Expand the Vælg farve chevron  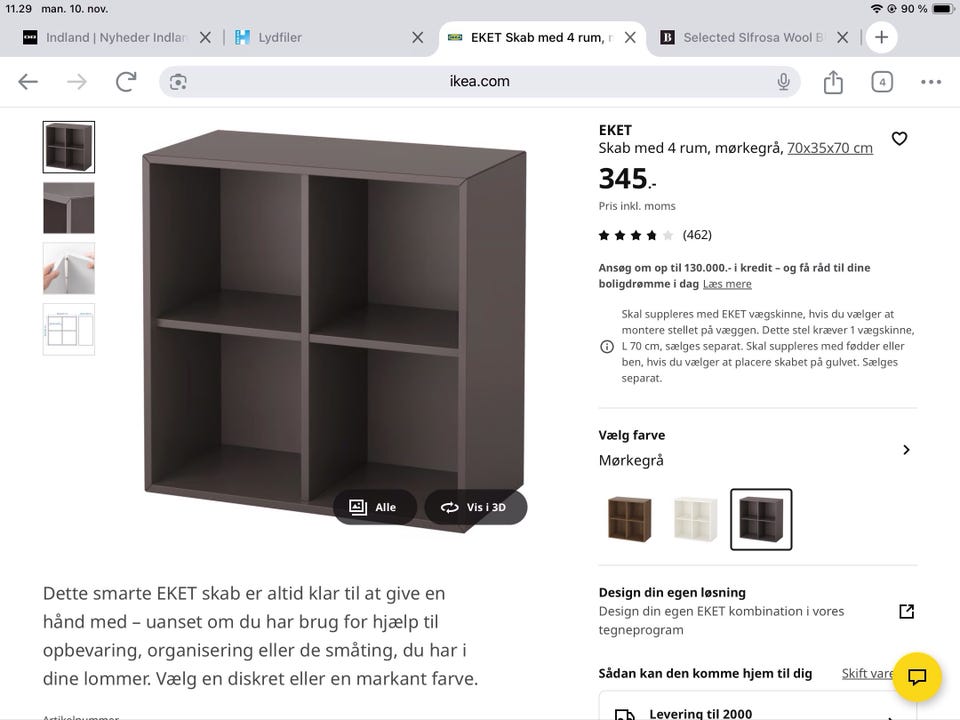click(906, 450)
